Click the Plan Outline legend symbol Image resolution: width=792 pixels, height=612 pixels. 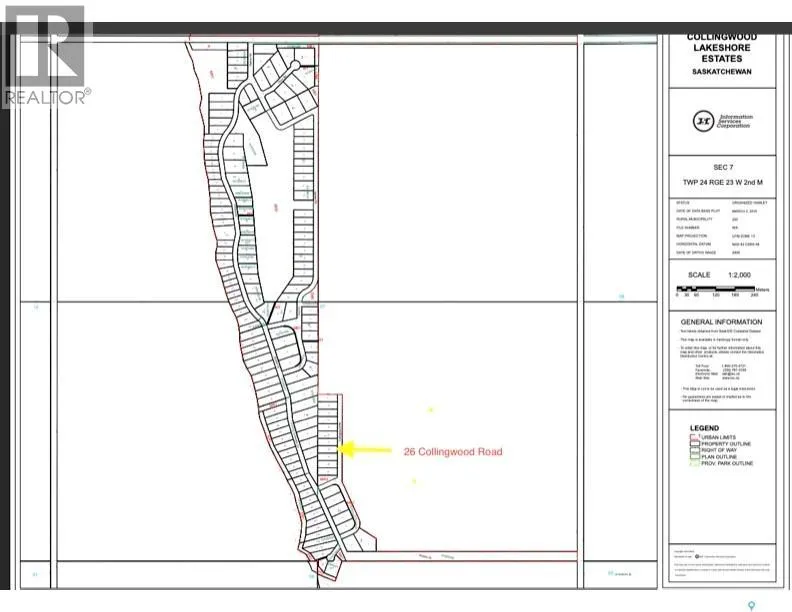click(695, 456)
